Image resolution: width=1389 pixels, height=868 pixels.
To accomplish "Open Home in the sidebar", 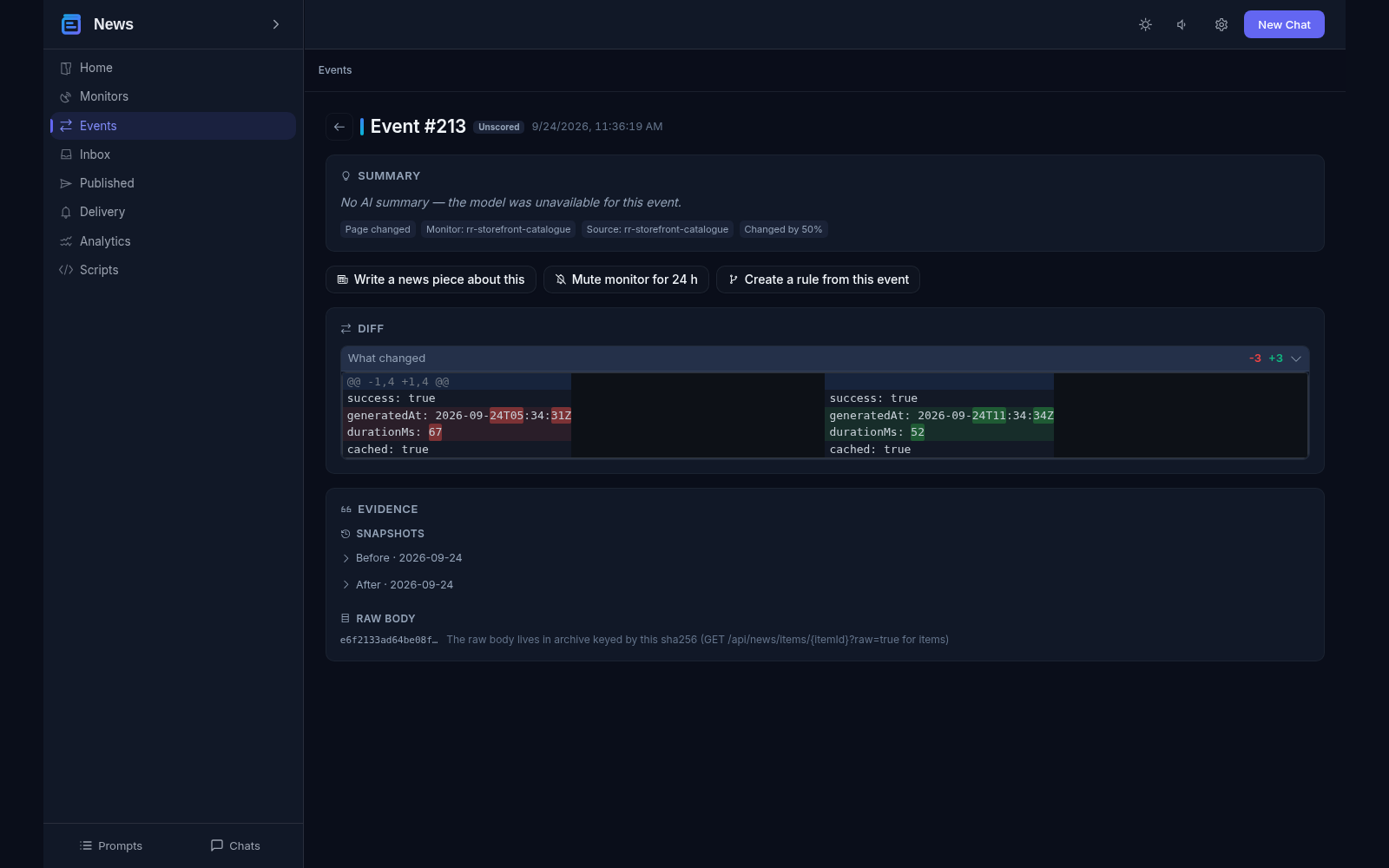I will (173, 68).
